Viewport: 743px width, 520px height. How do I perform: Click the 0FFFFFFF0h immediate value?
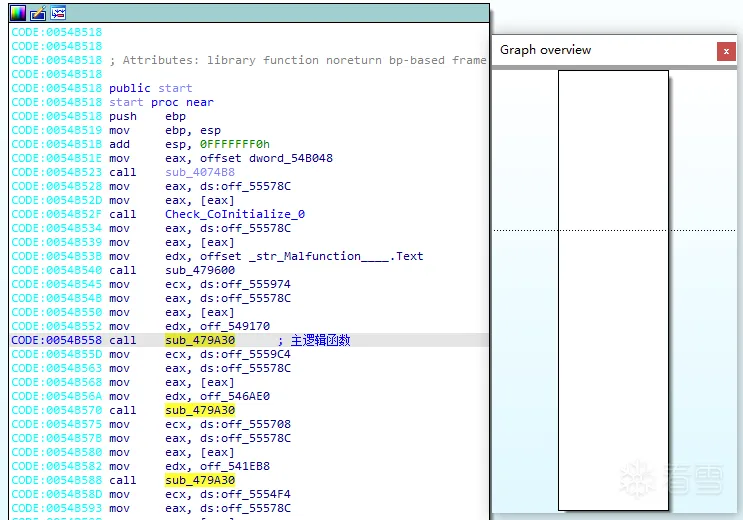235,144
